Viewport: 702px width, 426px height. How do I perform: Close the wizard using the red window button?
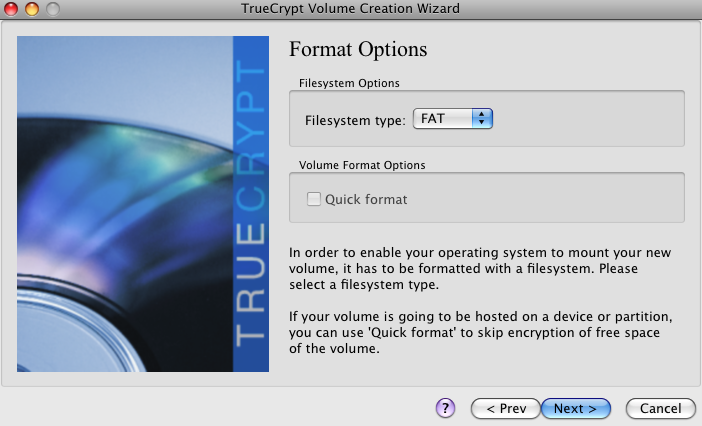11,9
